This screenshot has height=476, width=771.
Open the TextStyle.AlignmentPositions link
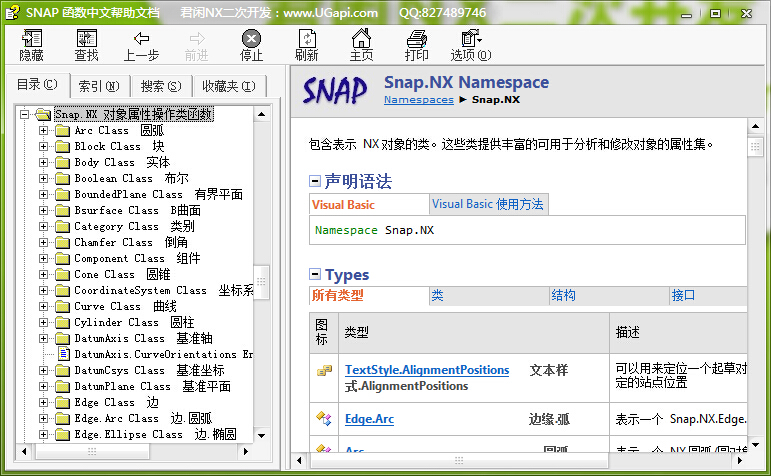pos(427,370)
